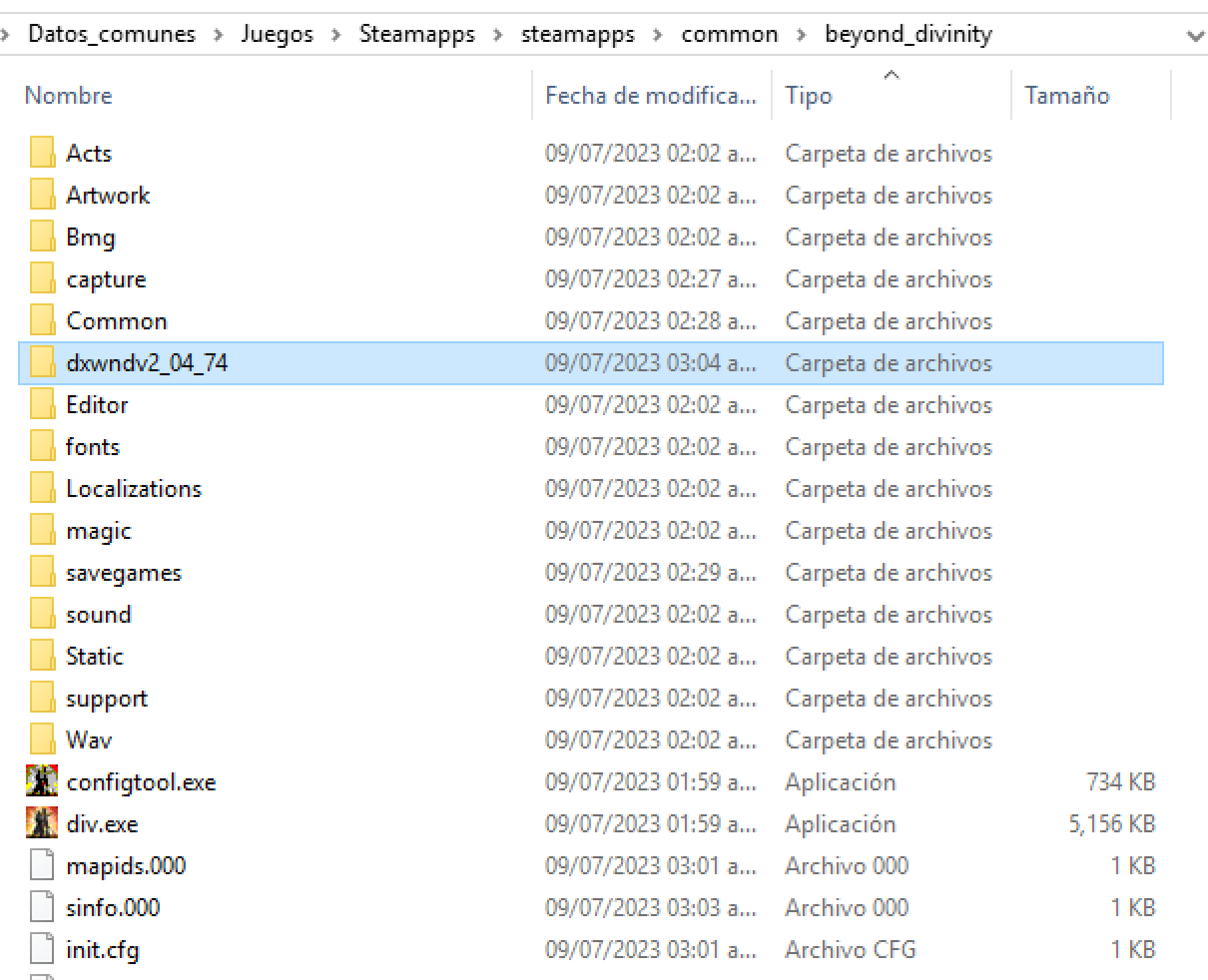The image size is (1208, 980).
Task: Click the Localizations folder icon
Action: (x=42, y=488)
